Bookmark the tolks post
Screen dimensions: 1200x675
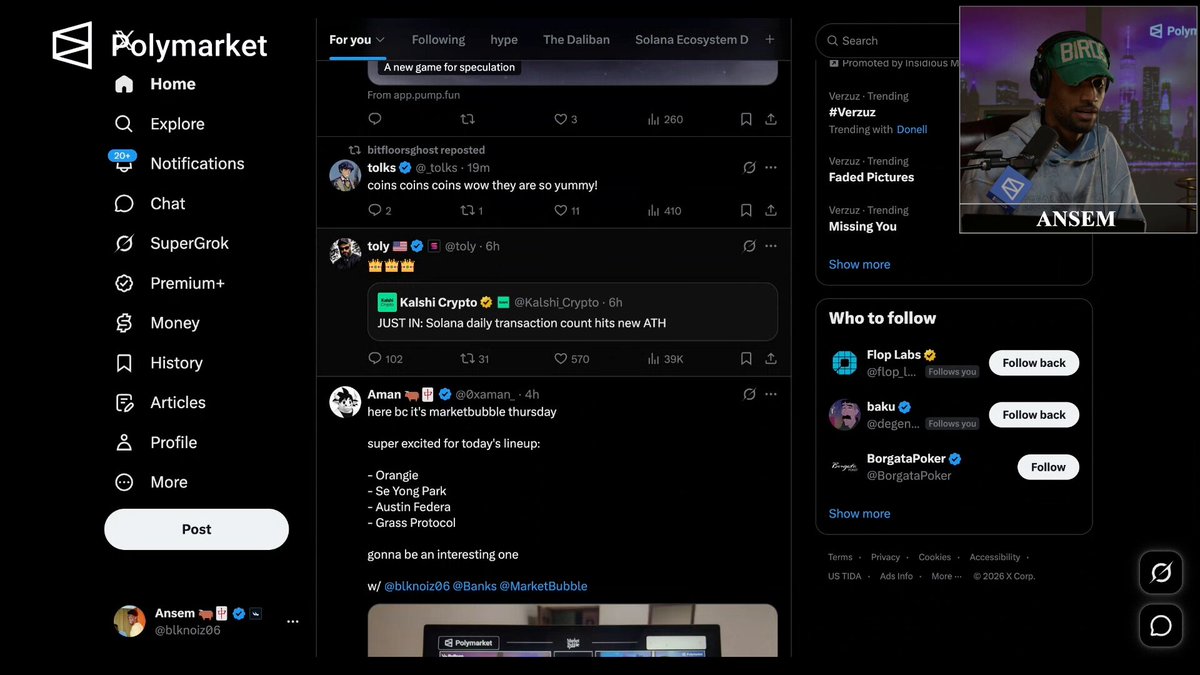(x=746, y=210)
